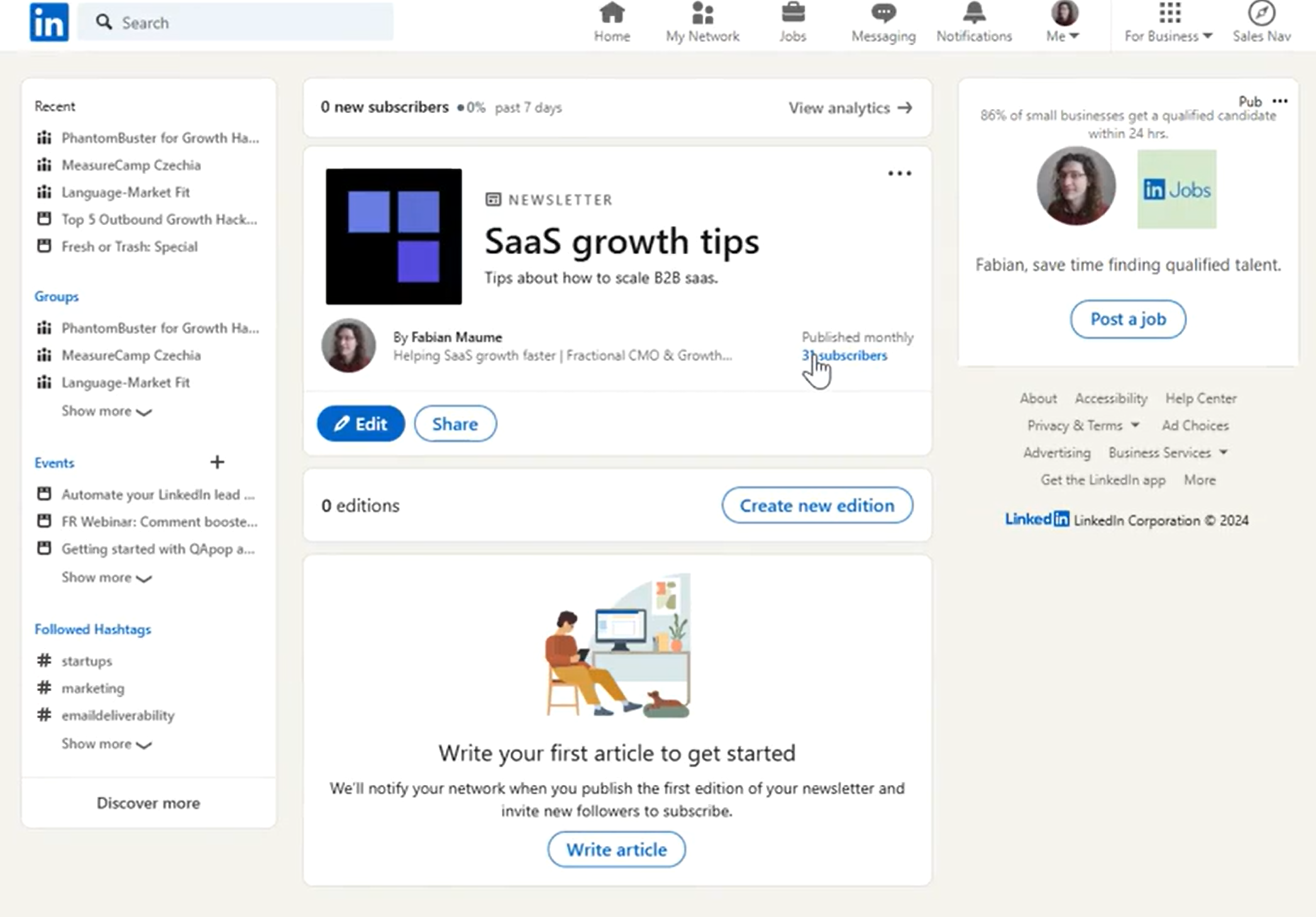Open Business Services dropdown
1316x917 pixels.
(x=1168, y=452)
